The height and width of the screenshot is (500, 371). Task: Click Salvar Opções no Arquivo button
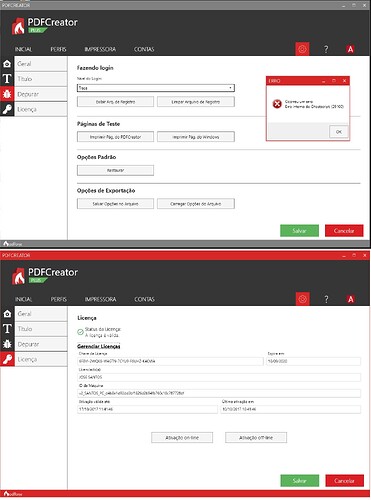115,204
